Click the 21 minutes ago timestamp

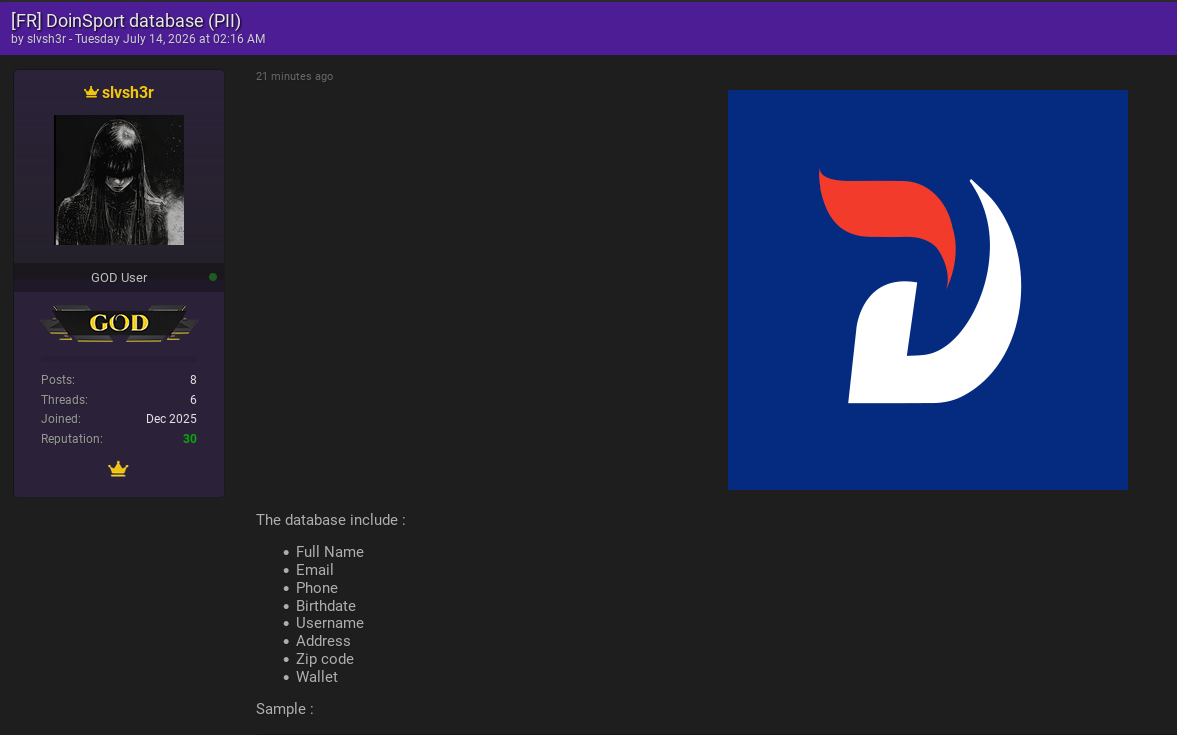(x=294, y=77)
